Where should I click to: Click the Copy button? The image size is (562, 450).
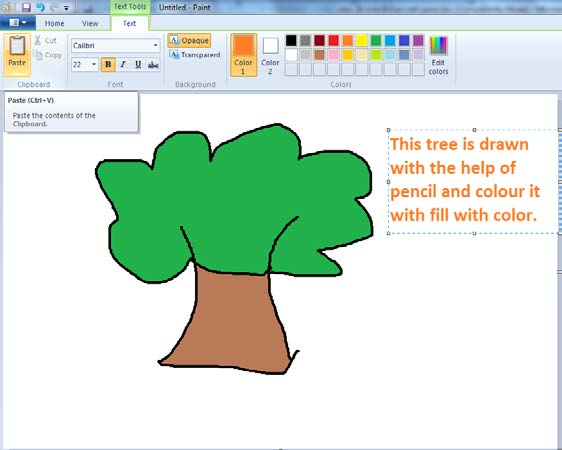point(48,55)
